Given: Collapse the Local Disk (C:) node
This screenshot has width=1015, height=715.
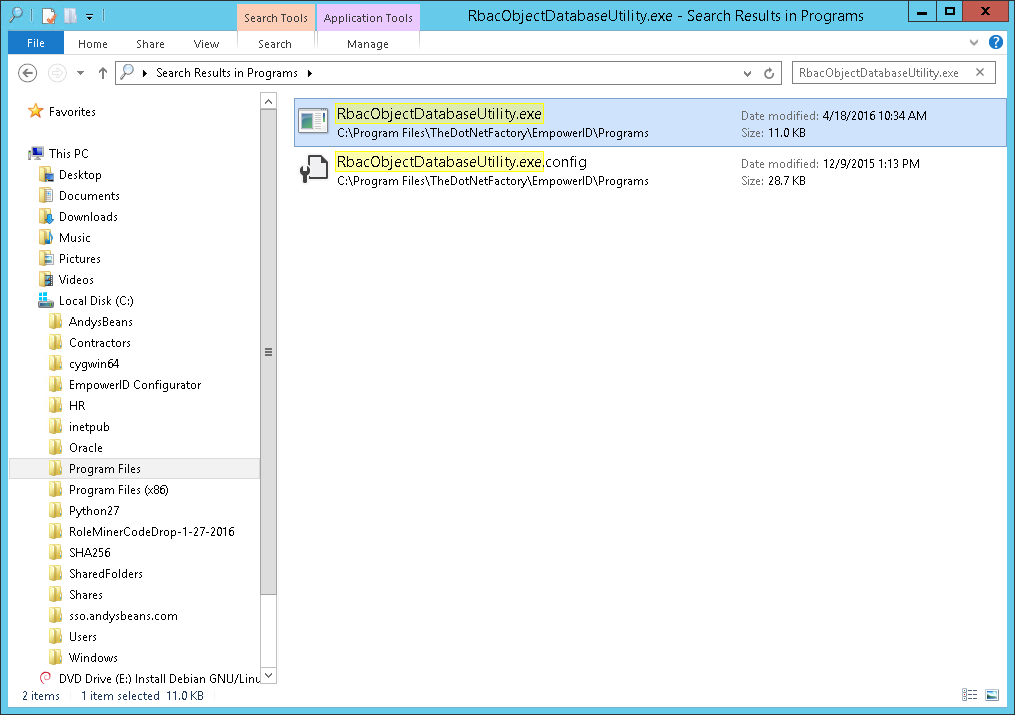Looking at the screenshot, I should (x=33, y=300).
